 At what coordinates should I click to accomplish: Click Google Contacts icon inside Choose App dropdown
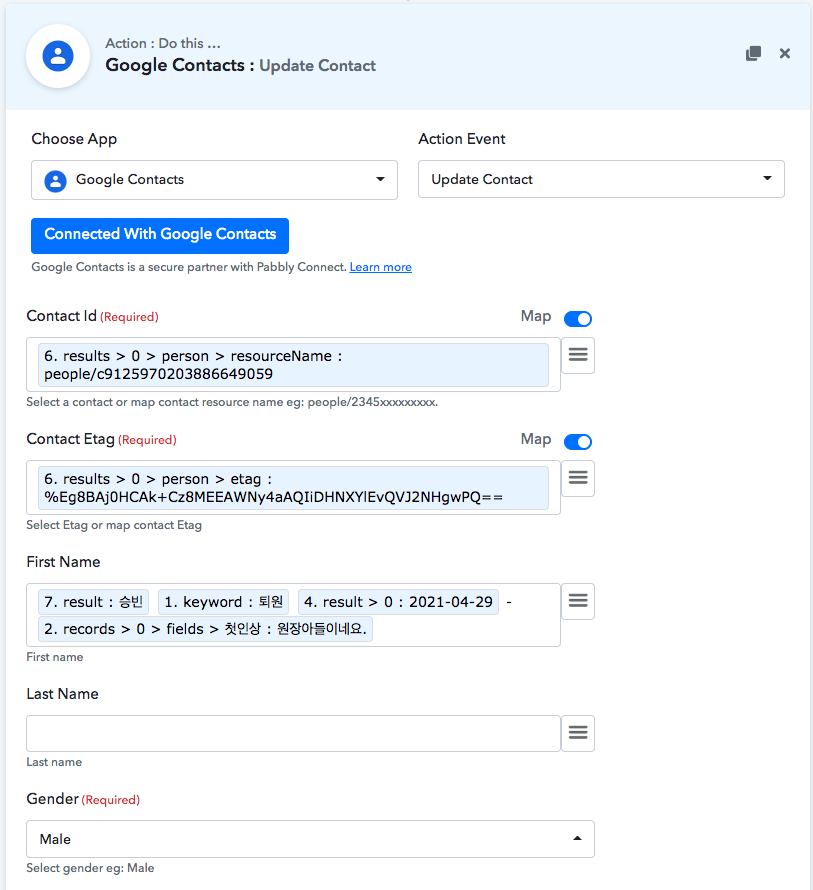pos(56,180)
